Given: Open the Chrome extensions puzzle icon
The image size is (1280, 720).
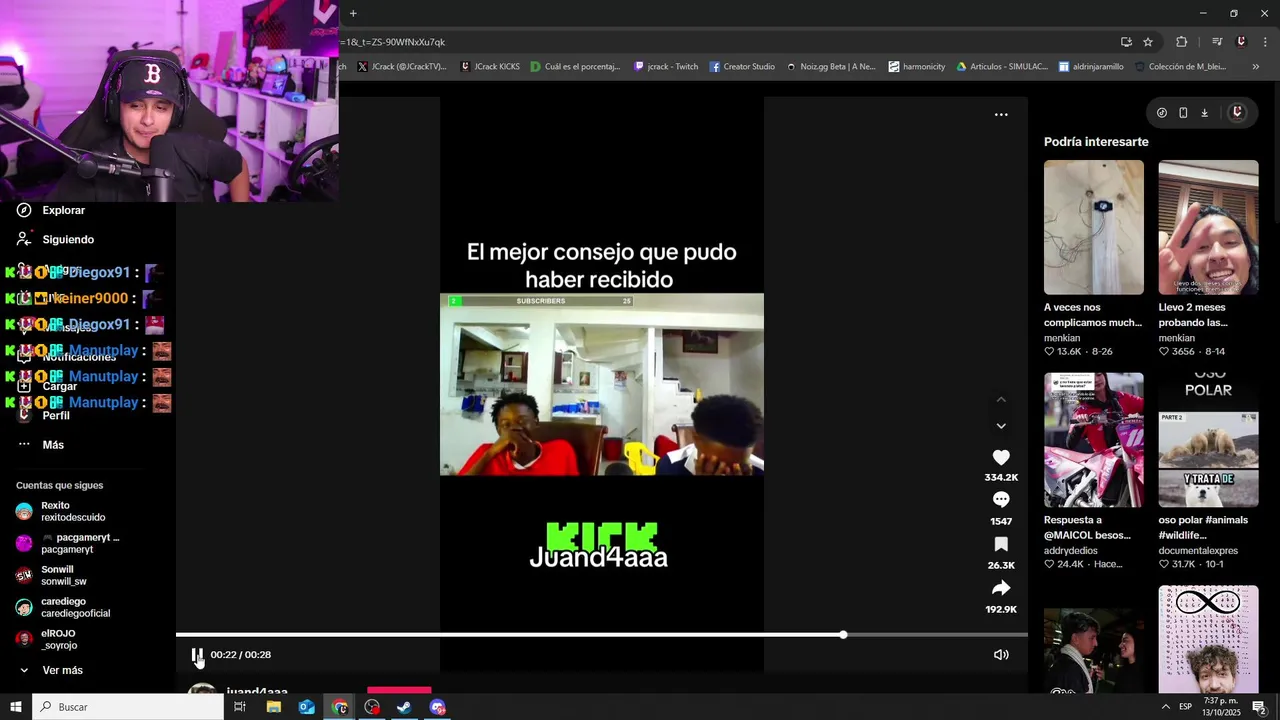Looking at the screenshot, I should pos(1182,42).
